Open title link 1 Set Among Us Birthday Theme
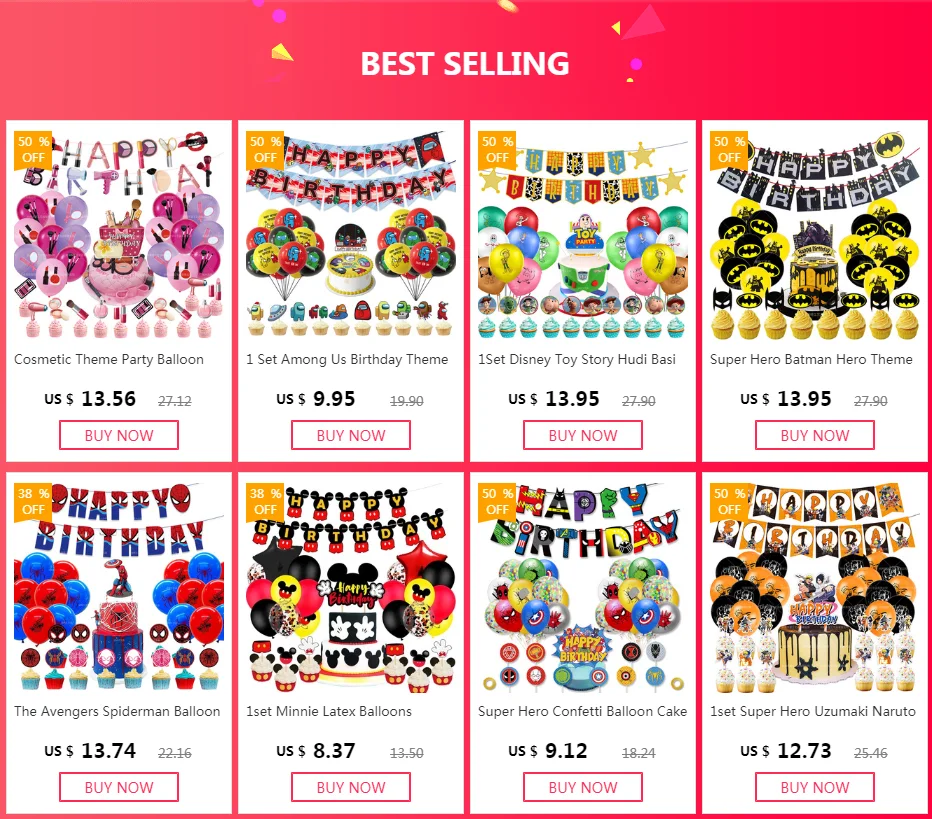The image size is (932, 819). pos(347,359)
